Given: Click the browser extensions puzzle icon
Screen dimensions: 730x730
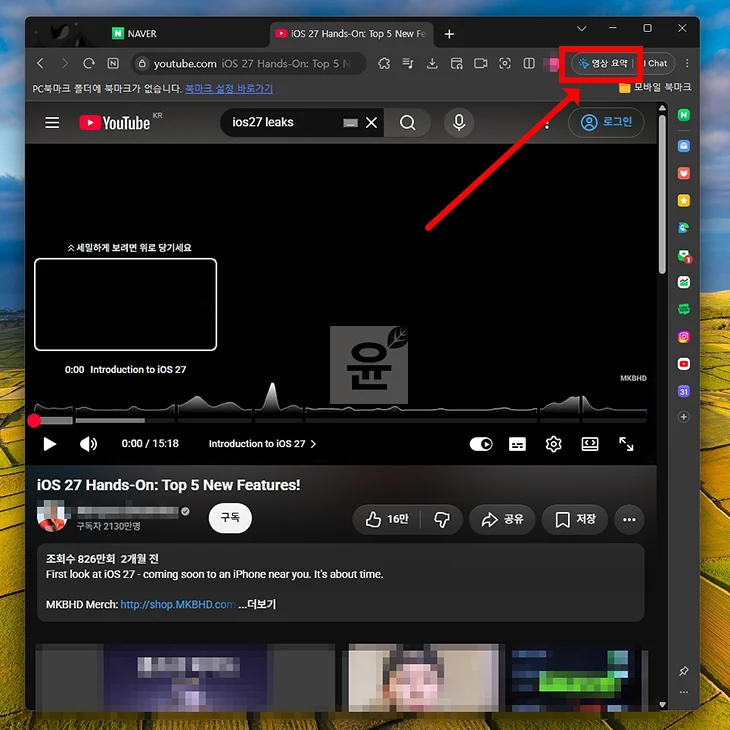Looking at the screenshot, I should coord(384,63).
